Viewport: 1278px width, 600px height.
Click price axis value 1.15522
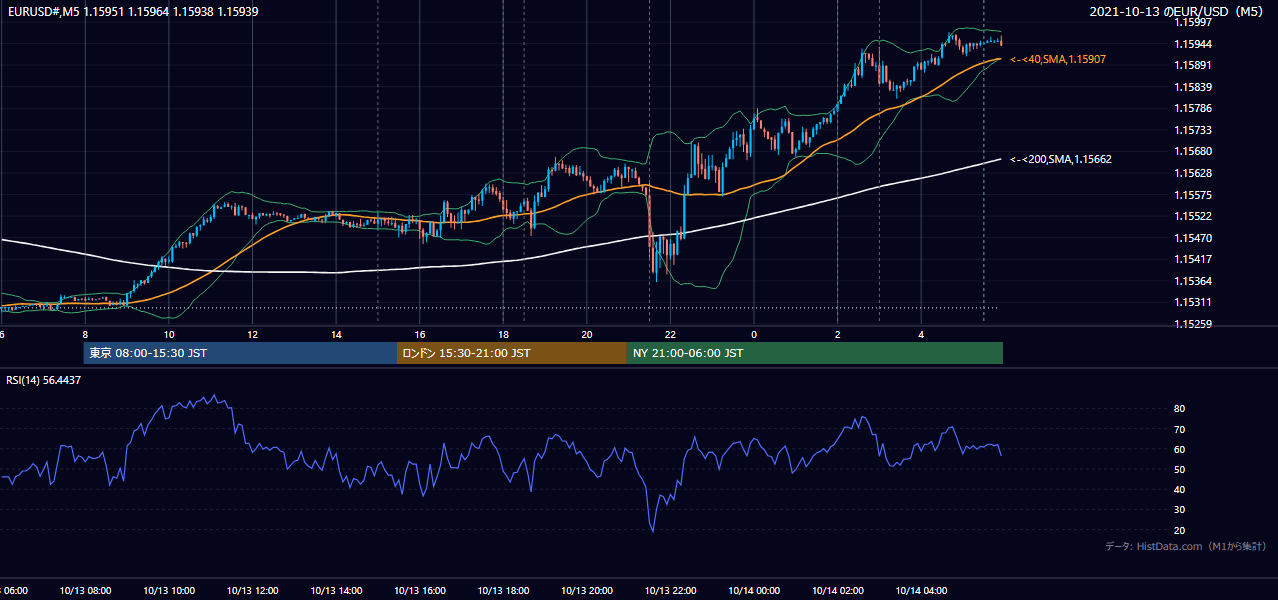(1193, 216)
